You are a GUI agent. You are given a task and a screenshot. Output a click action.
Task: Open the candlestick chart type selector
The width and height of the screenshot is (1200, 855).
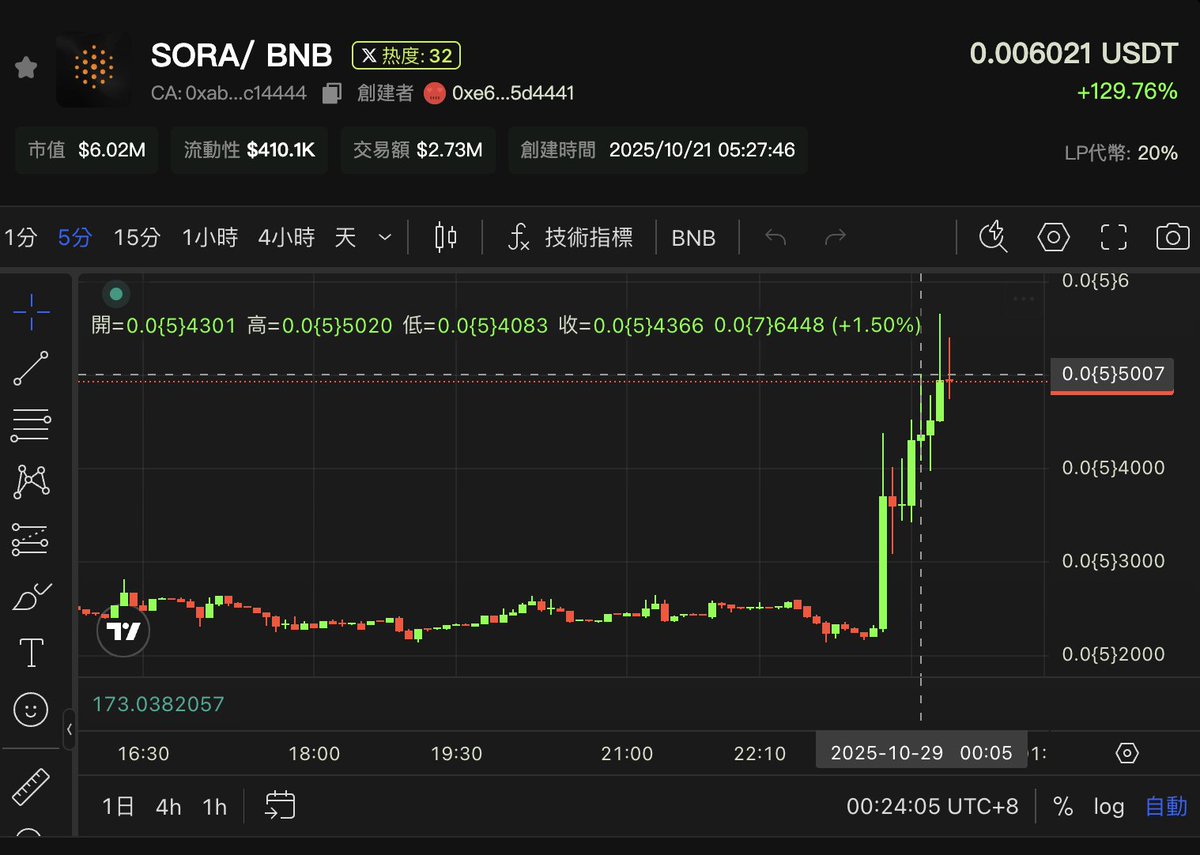tap(445, 238)
